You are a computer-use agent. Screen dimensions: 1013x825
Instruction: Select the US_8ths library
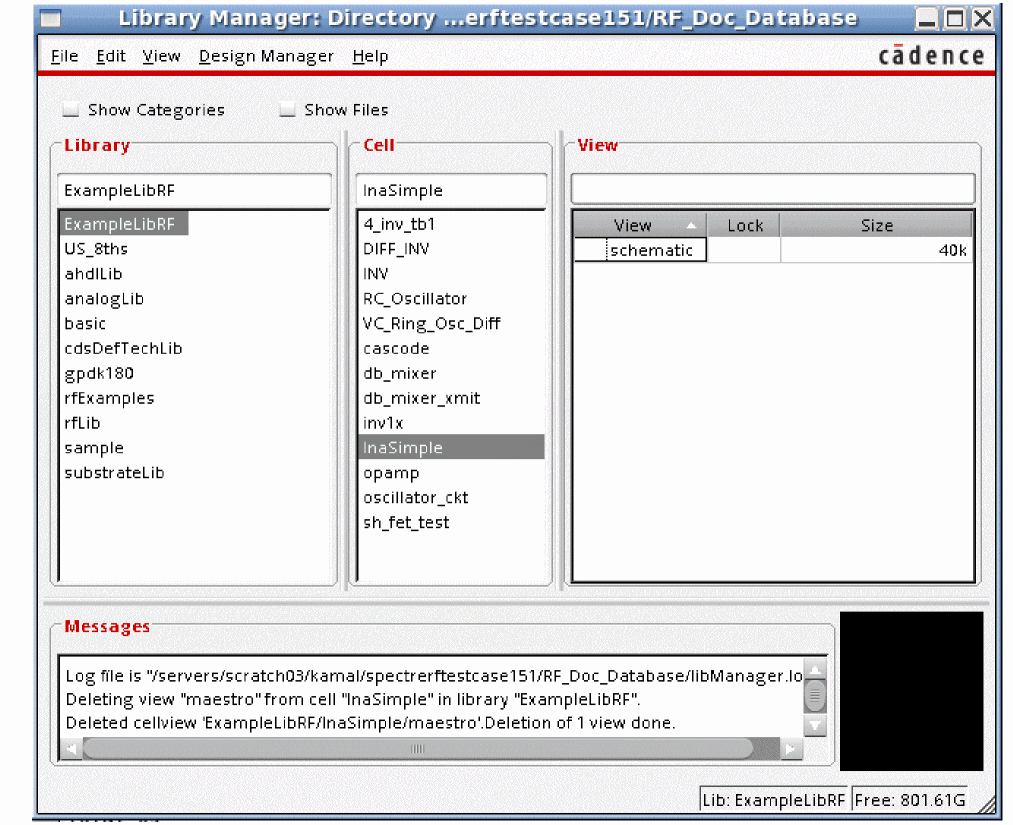[96, 249]
